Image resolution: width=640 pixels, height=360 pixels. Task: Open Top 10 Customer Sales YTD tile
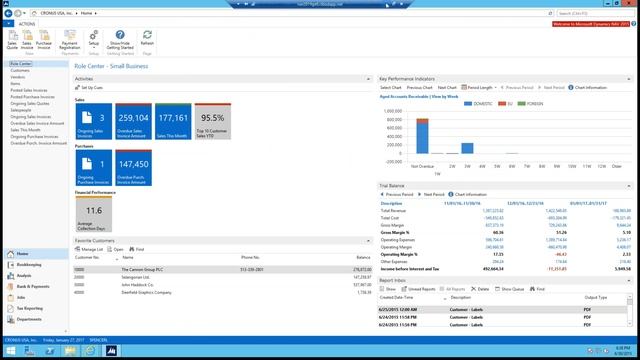tap(213, 121)
